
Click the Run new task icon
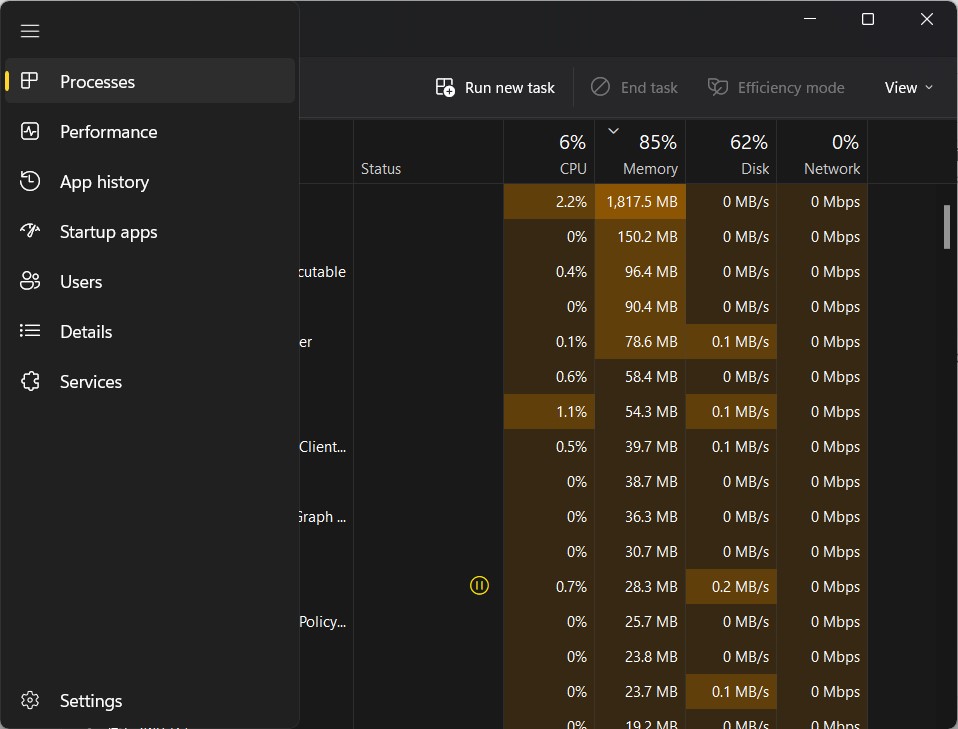click(444, 87)
